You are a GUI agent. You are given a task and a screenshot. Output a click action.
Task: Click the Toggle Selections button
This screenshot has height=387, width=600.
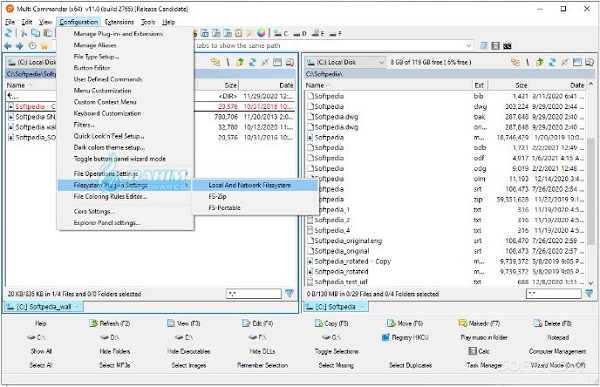click(336, 351)
